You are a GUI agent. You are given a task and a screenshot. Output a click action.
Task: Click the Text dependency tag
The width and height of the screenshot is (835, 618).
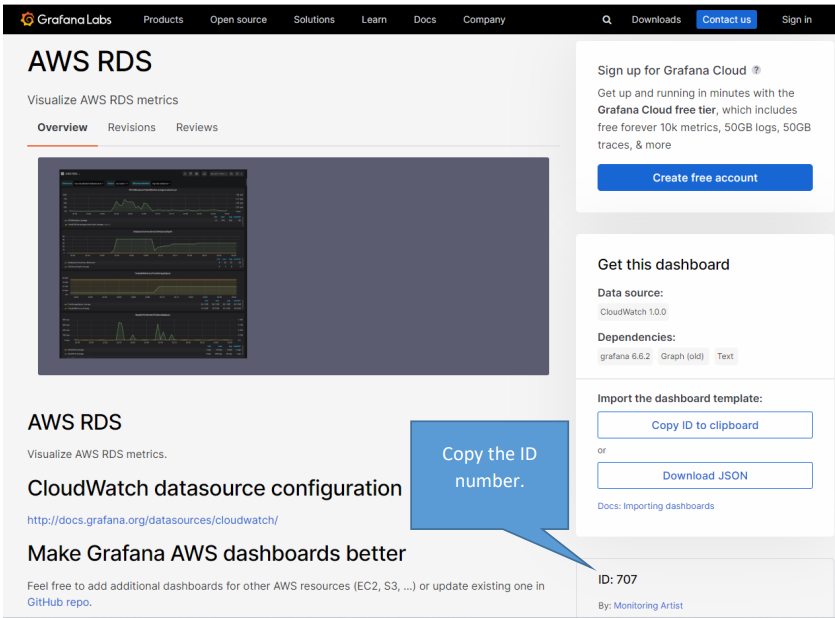(x=725, y=356)
